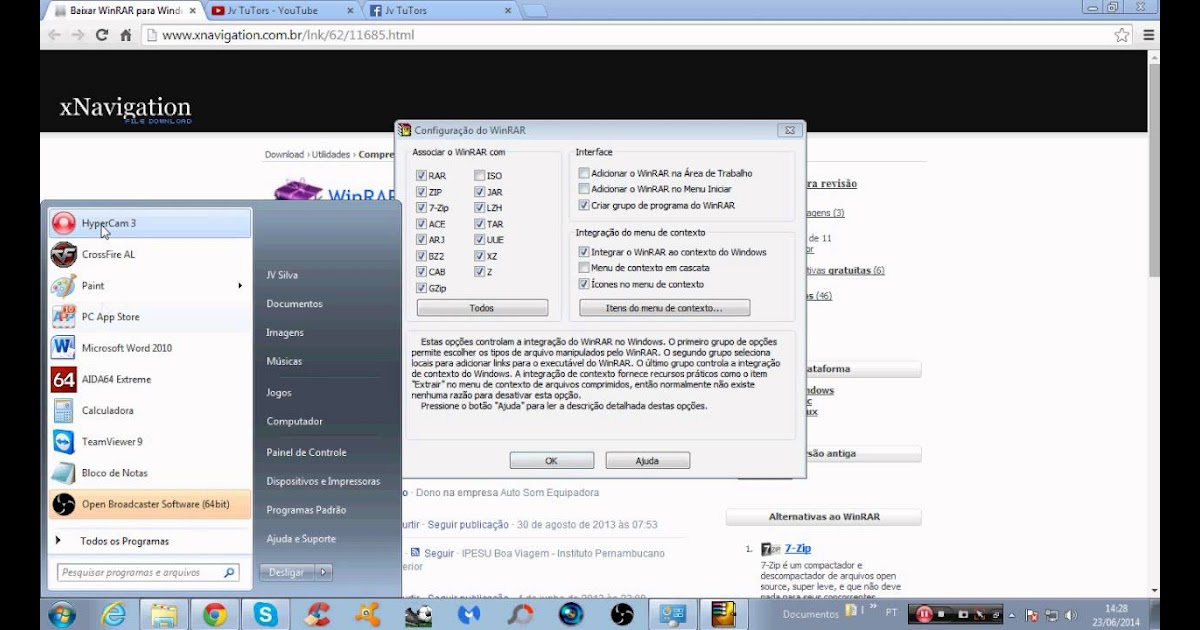This screenshot has width=1200, height=630.
Task: Click the TeamViewer 9 icon
Action: click(63, 442)
